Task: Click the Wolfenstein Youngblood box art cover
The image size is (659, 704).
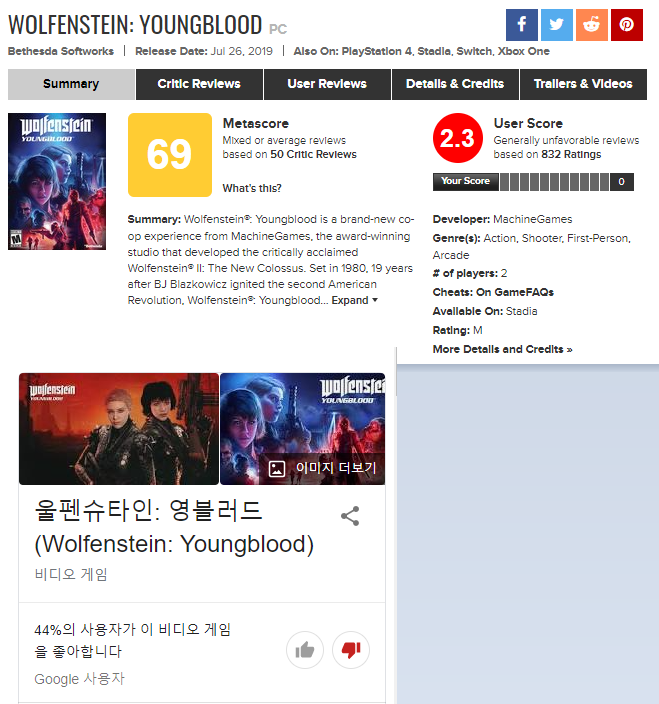Action: [x=57, y=181]
